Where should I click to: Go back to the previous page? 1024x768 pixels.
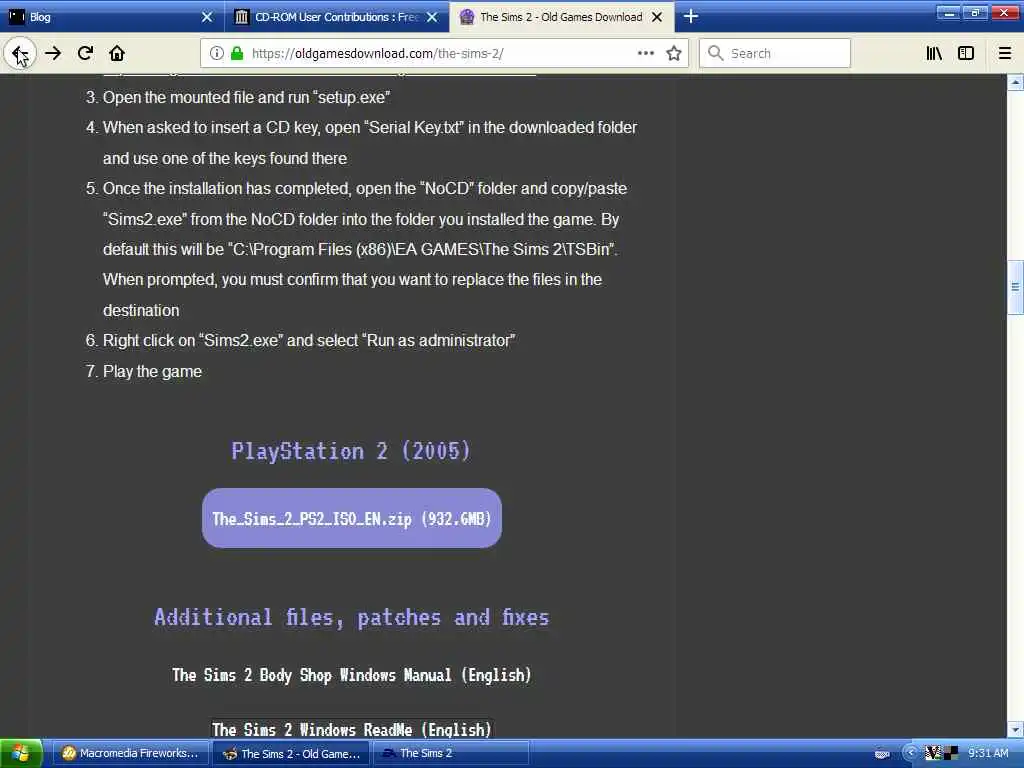[20, 54]
